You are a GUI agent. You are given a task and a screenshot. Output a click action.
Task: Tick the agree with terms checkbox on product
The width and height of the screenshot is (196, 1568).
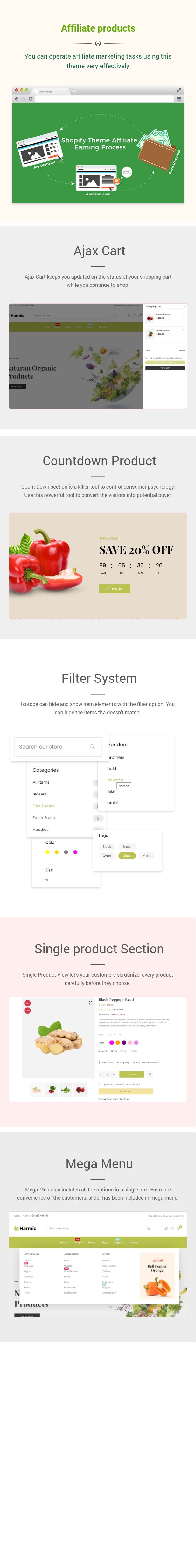[x=99, y=1084]
